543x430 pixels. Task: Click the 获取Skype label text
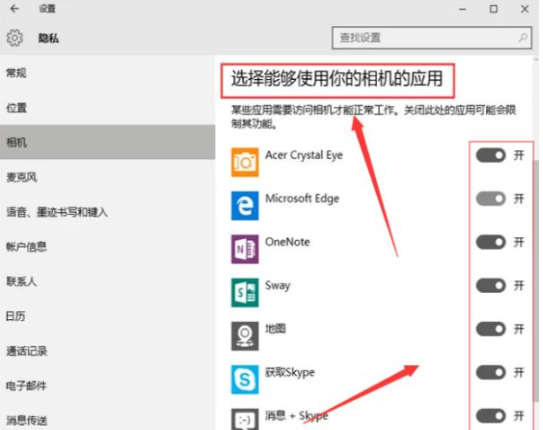point(290,373)
